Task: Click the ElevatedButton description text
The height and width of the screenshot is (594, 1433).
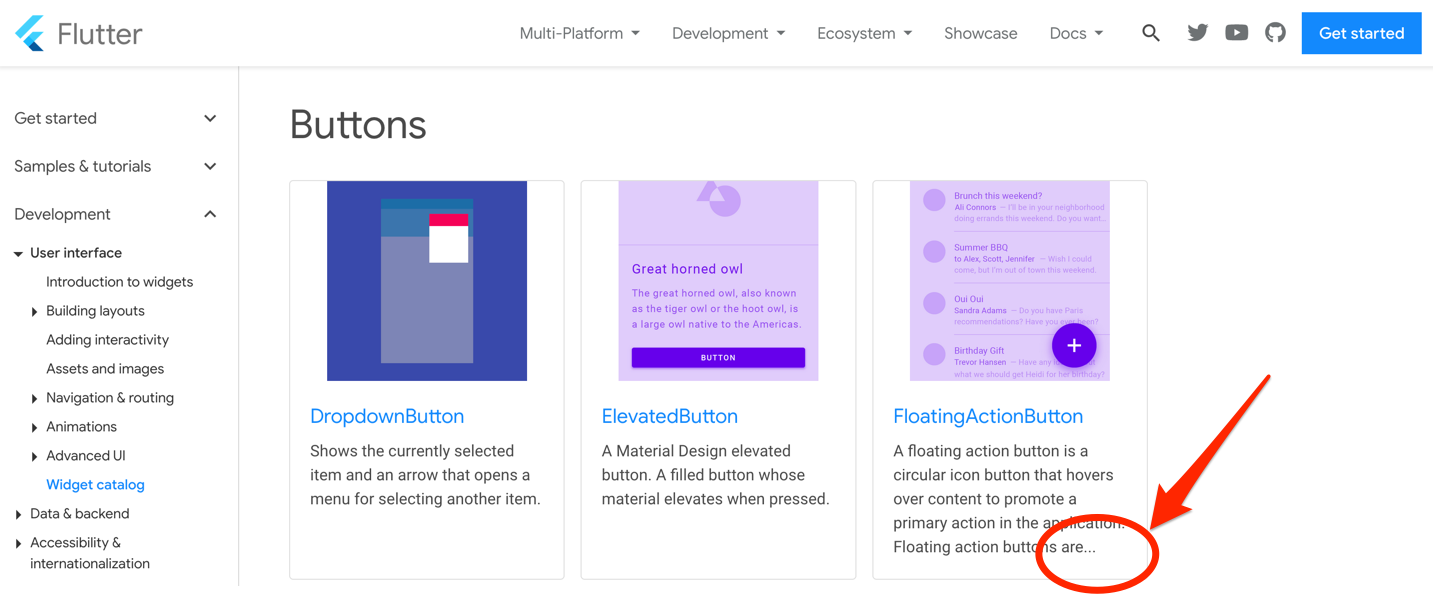Action: pyautogui.click(x=715, y=475)
